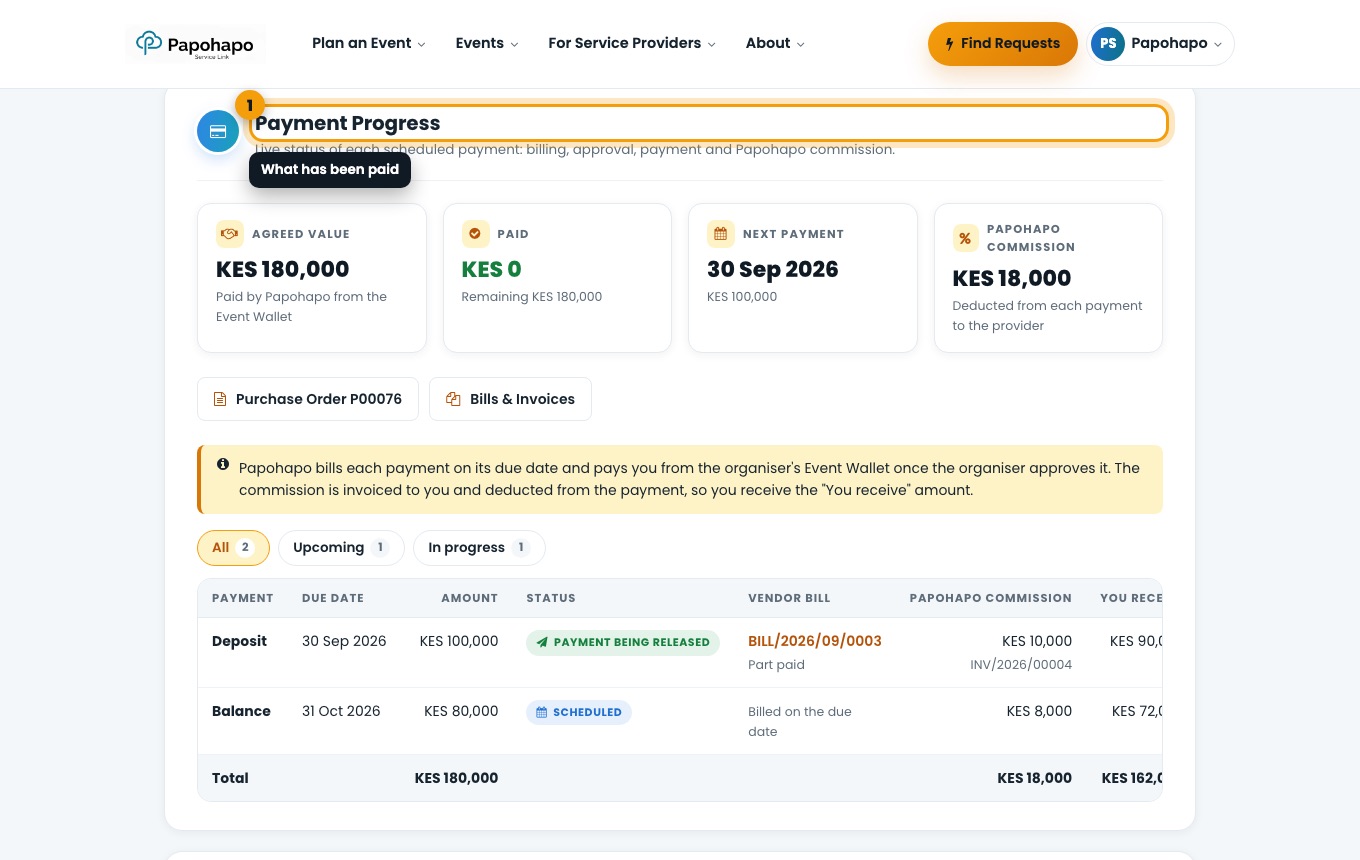
Task: Switch to the In progress filter tab
Action: [x=479, y=548]
